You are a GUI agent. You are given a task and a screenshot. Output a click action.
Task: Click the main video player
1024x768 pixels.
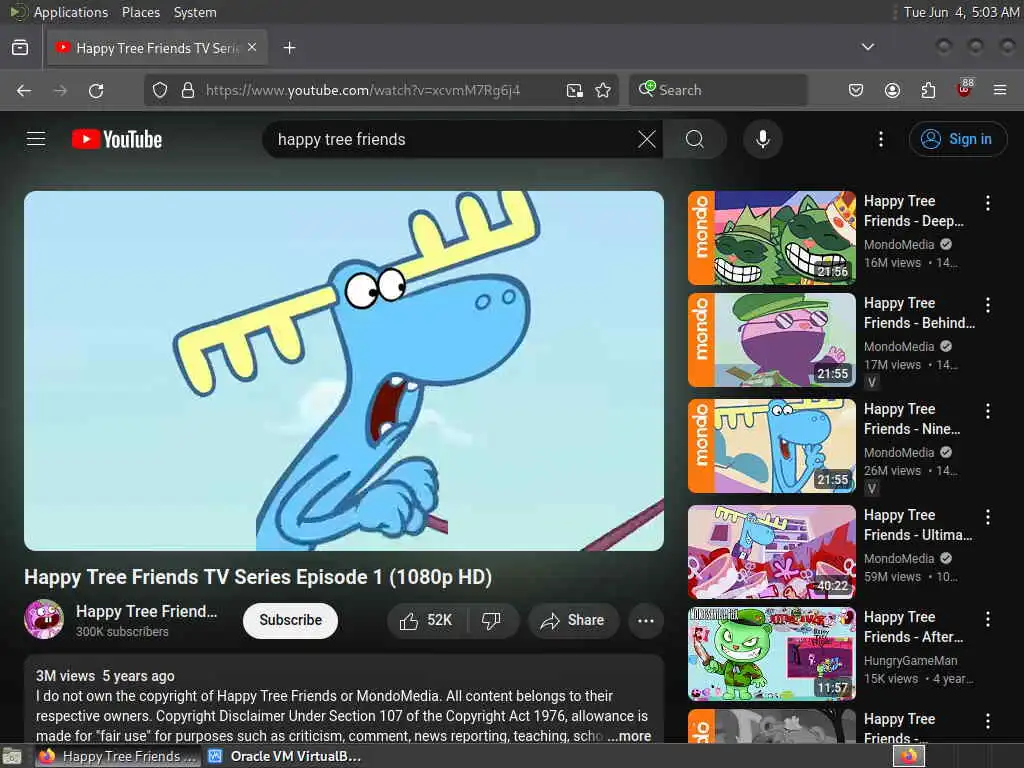(344, 371)
